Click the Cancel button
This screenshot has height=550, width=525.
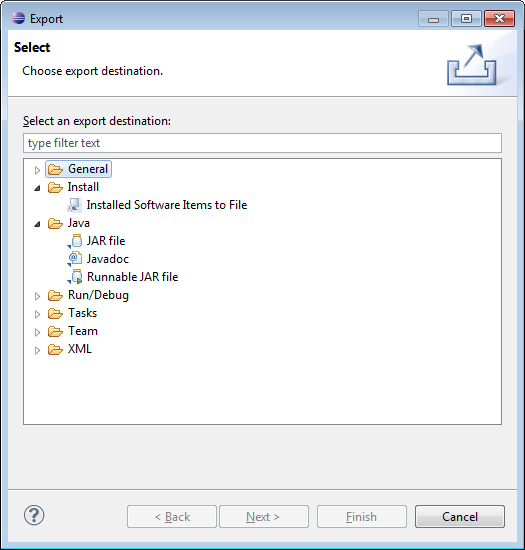(x=460, y=516)
